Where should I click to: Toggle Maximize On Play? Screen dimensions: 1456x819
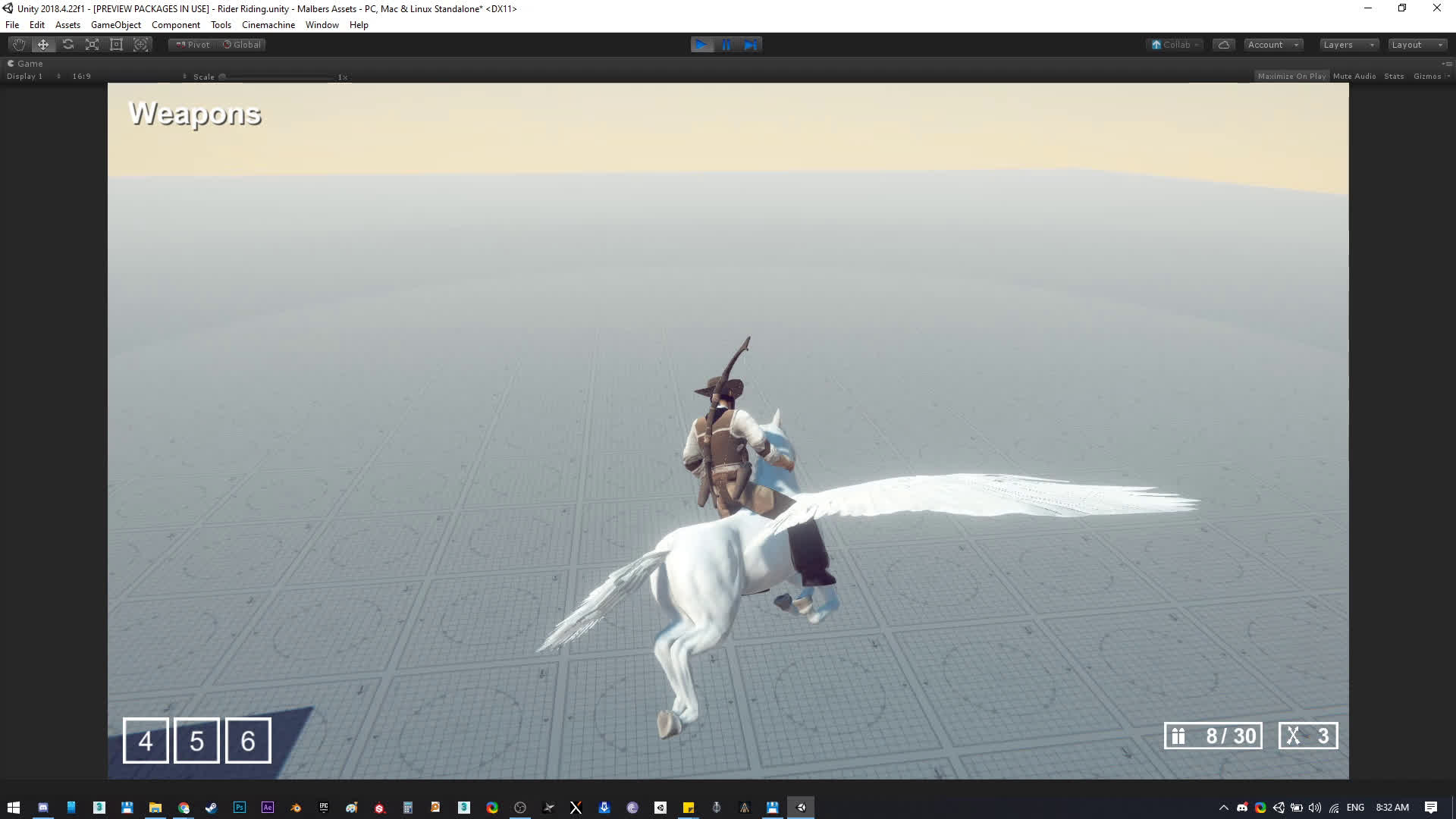click(x=1291, y=76)
